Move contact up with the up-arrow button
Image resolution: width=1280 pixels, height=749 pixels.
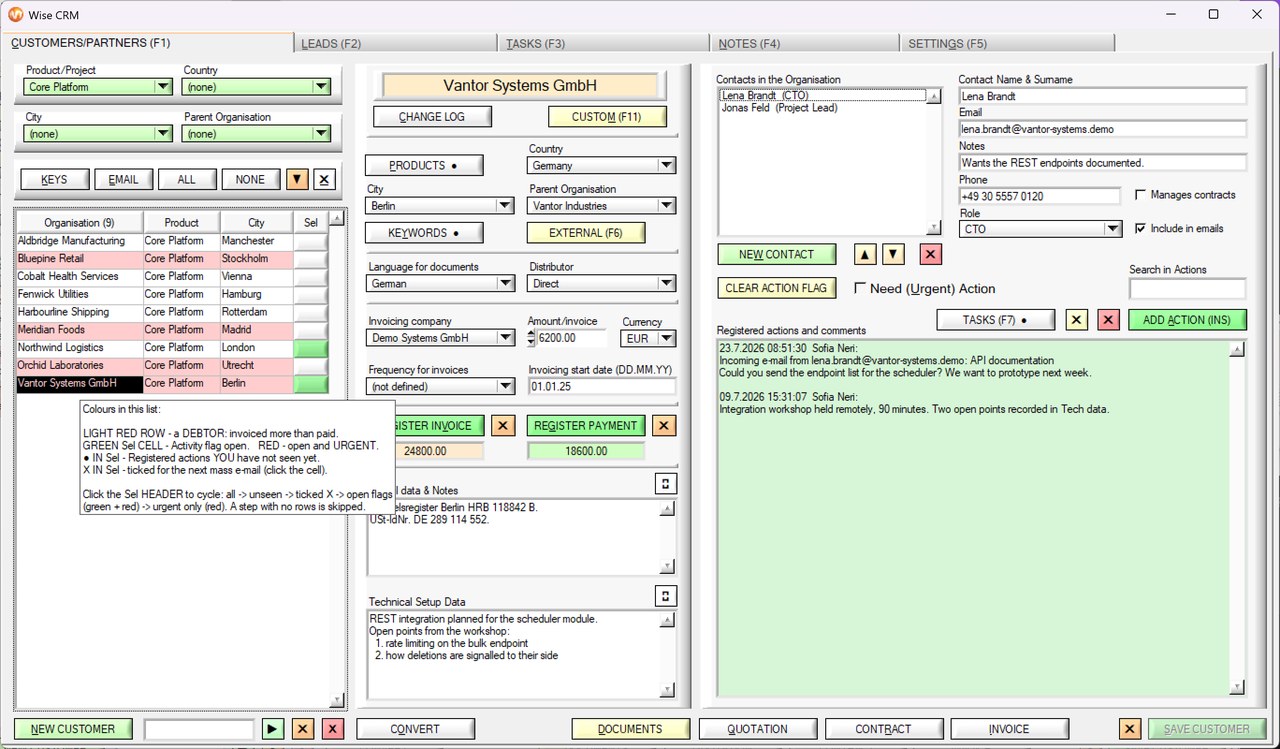tap(866, 254)
